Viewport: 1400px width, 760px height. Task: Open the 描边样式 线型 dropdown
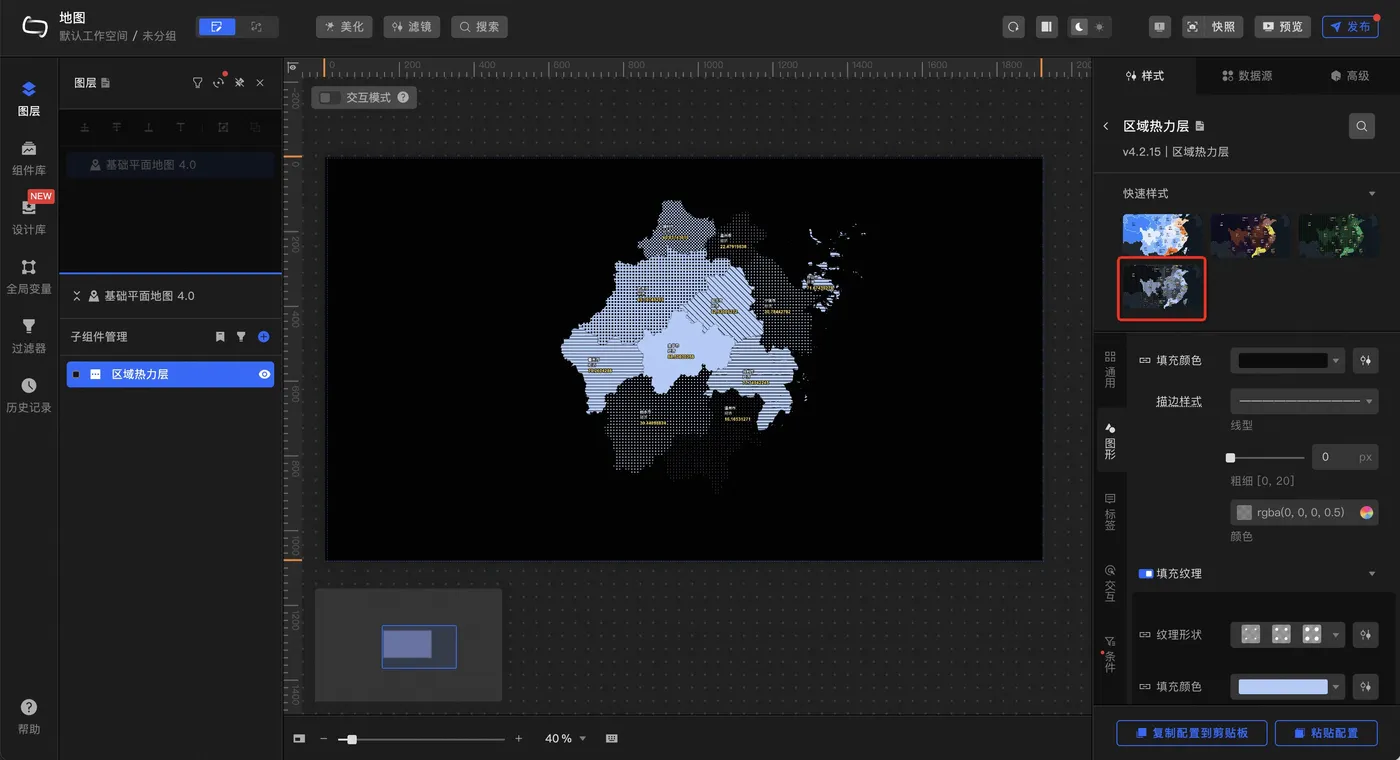coord(1304,401)
